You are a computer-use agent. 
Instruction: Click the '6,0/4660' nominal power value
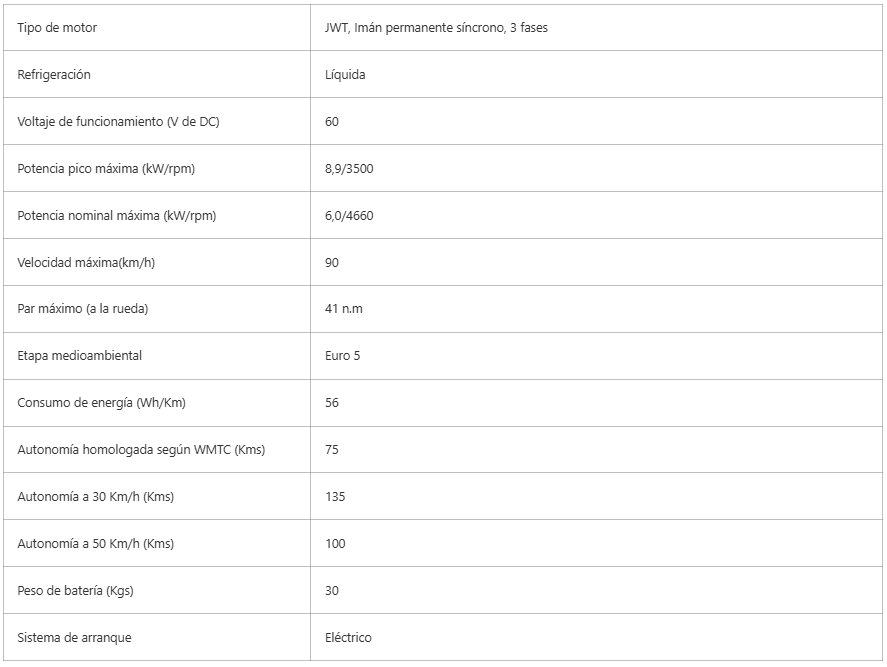(x=349, y=216)
